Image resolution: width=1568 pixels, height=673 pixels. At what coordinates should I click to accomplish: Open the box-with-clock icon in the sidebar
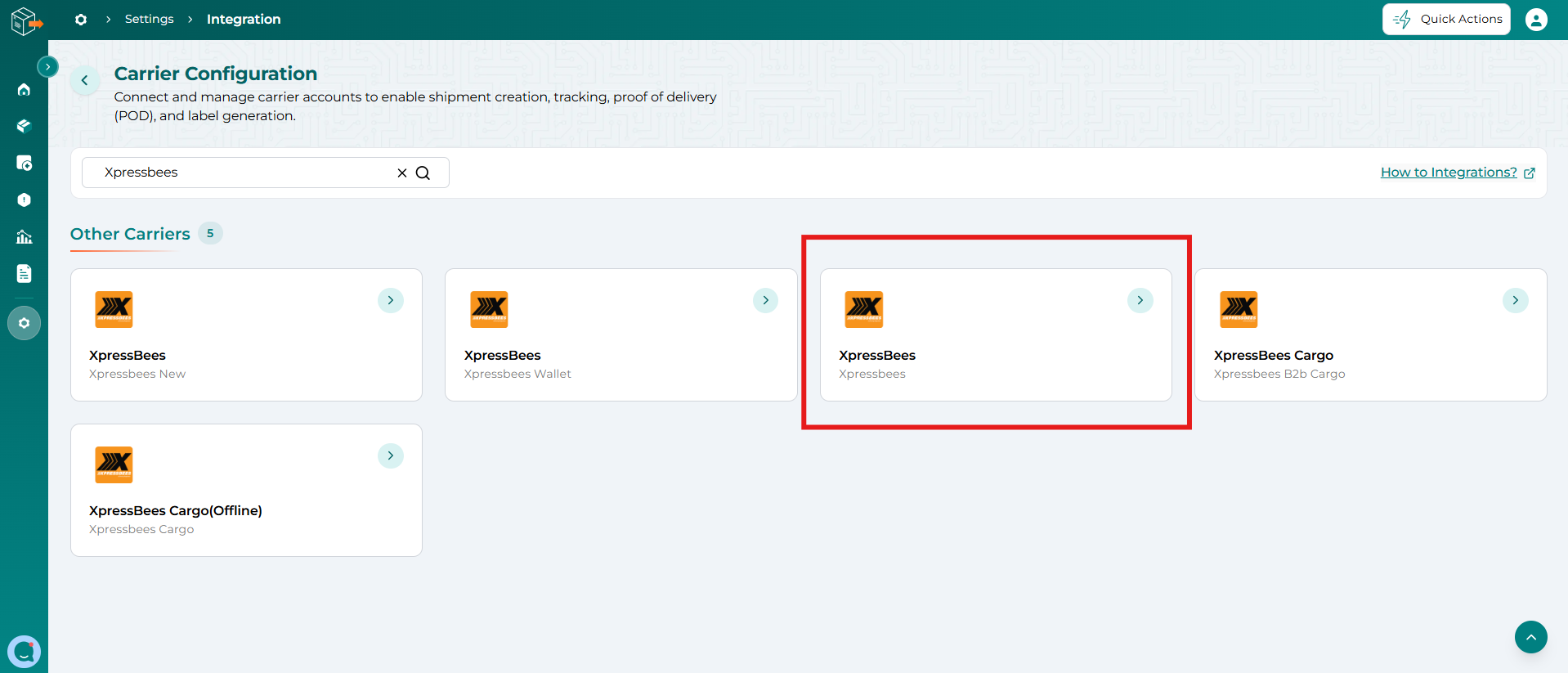point(24,163)
